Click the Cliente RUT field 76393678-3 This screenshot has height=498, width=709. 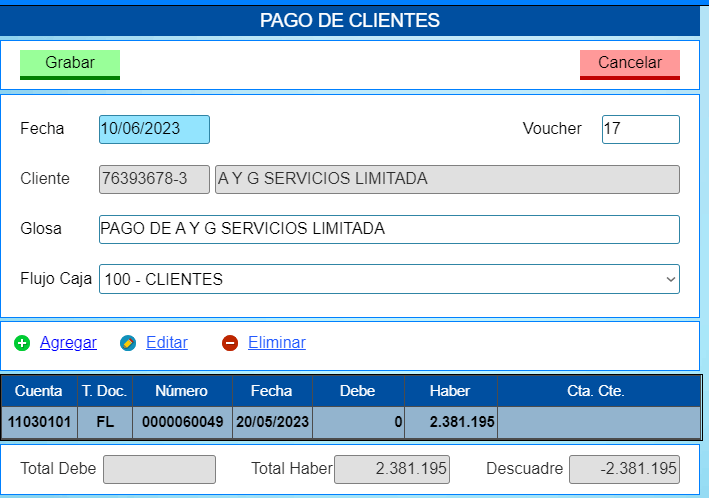154,180
